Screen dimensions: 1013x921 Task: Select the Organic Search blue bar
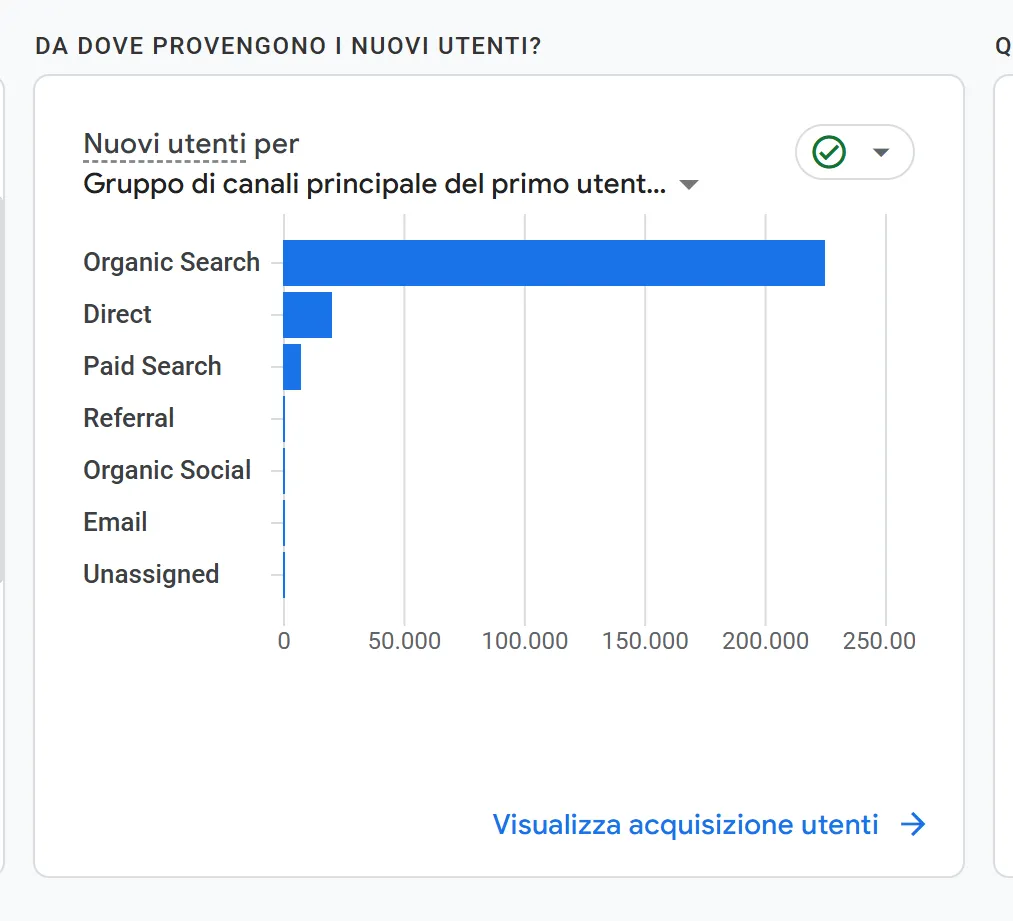coord(553,263)
